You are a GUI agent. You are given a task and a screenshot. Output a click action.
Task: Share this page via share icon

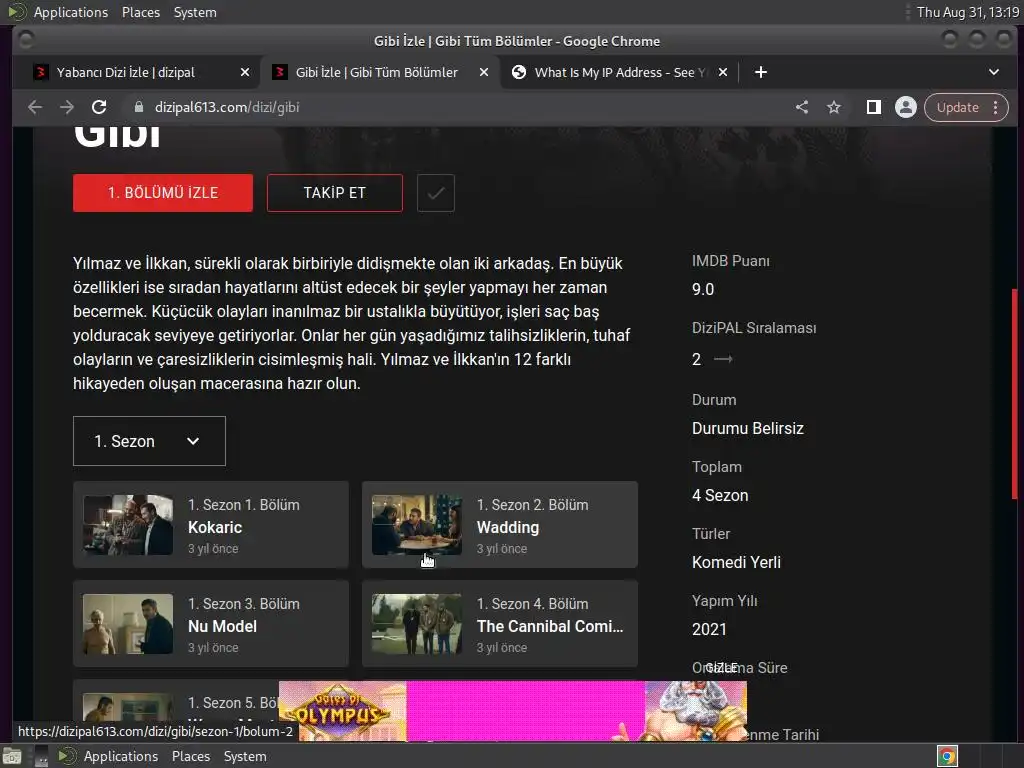click(802, 107)
